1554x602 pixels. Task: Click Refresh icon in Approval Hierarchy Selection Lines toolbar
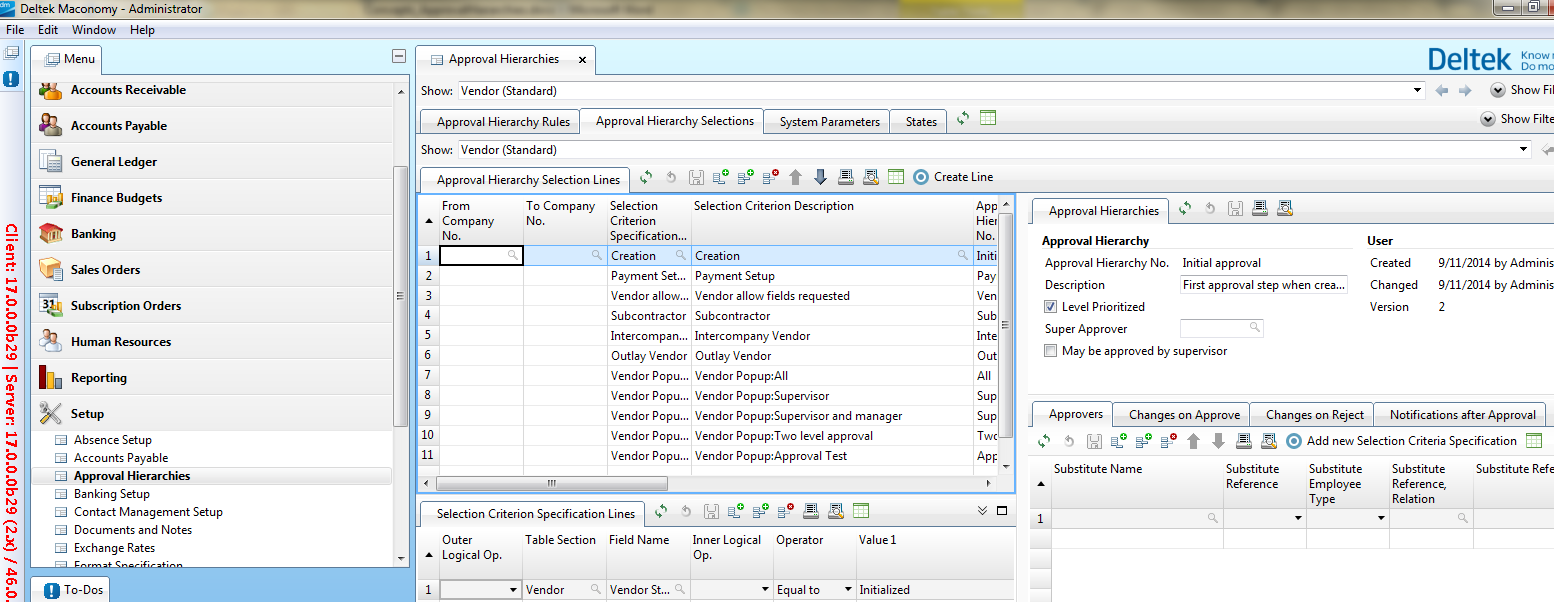(x=646, y=177)
